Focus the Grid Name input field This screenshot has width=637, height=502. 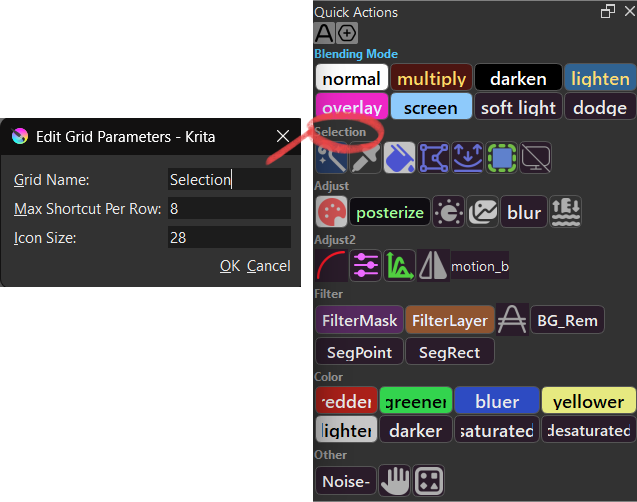tap(229, 179)
